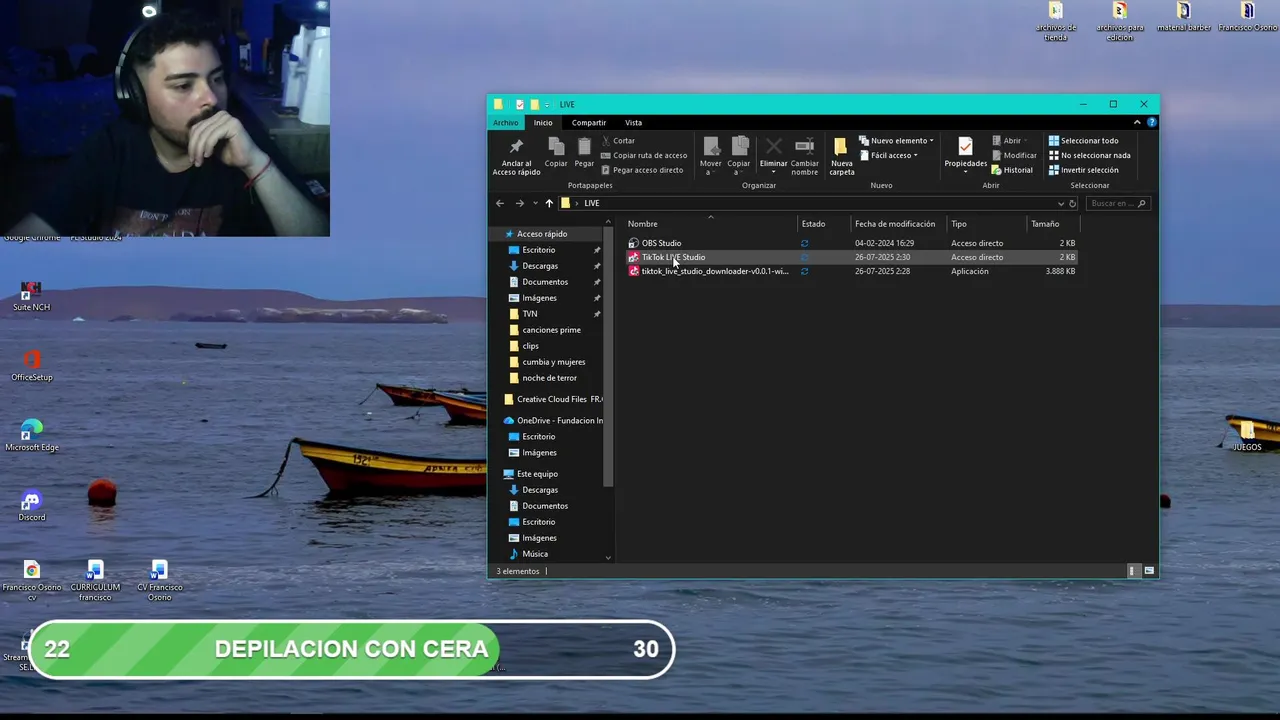Image resolution: width=1280 pixels, height=720 pixels.
Task: Open pinned Documentos under Acceso rápido
Action: coord(545,282)
